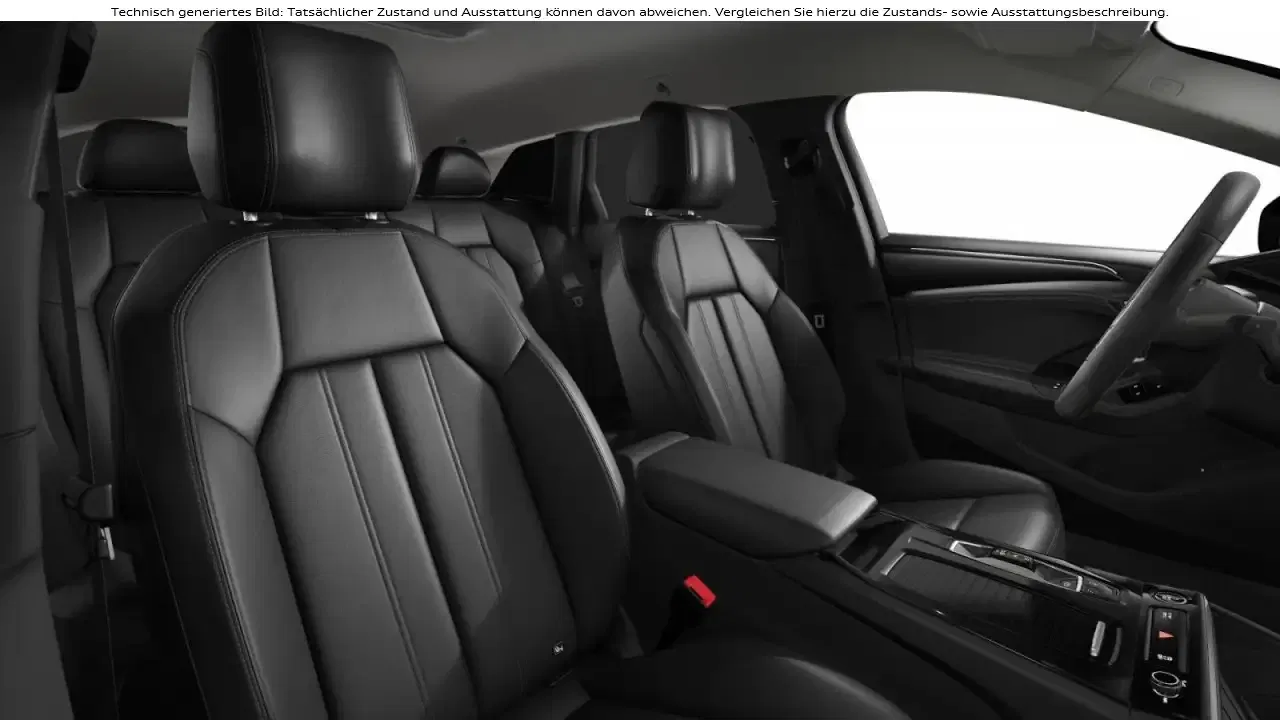Click the round volume knob on console
The height and width of the screenshot is (720, 1280).
[x=1165, y=683]
